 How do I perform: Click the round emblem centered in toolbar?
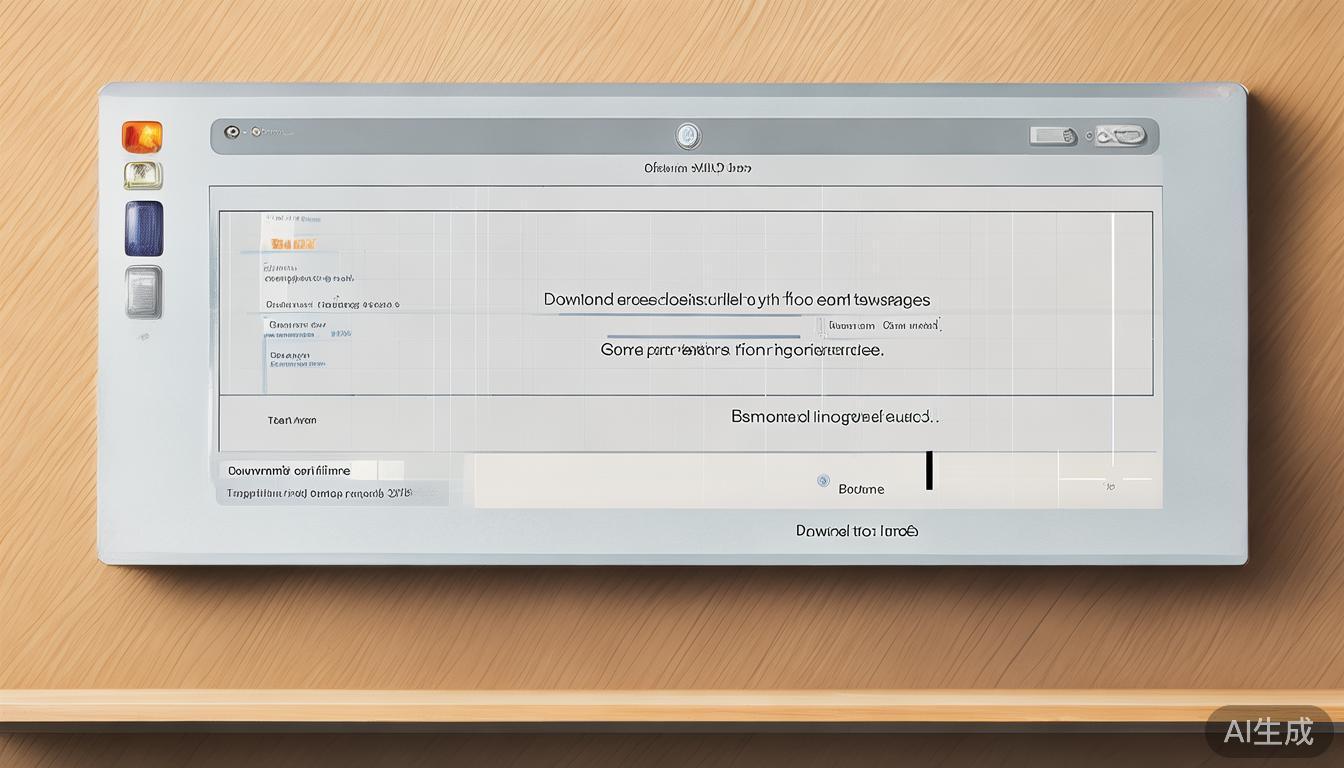688,136
